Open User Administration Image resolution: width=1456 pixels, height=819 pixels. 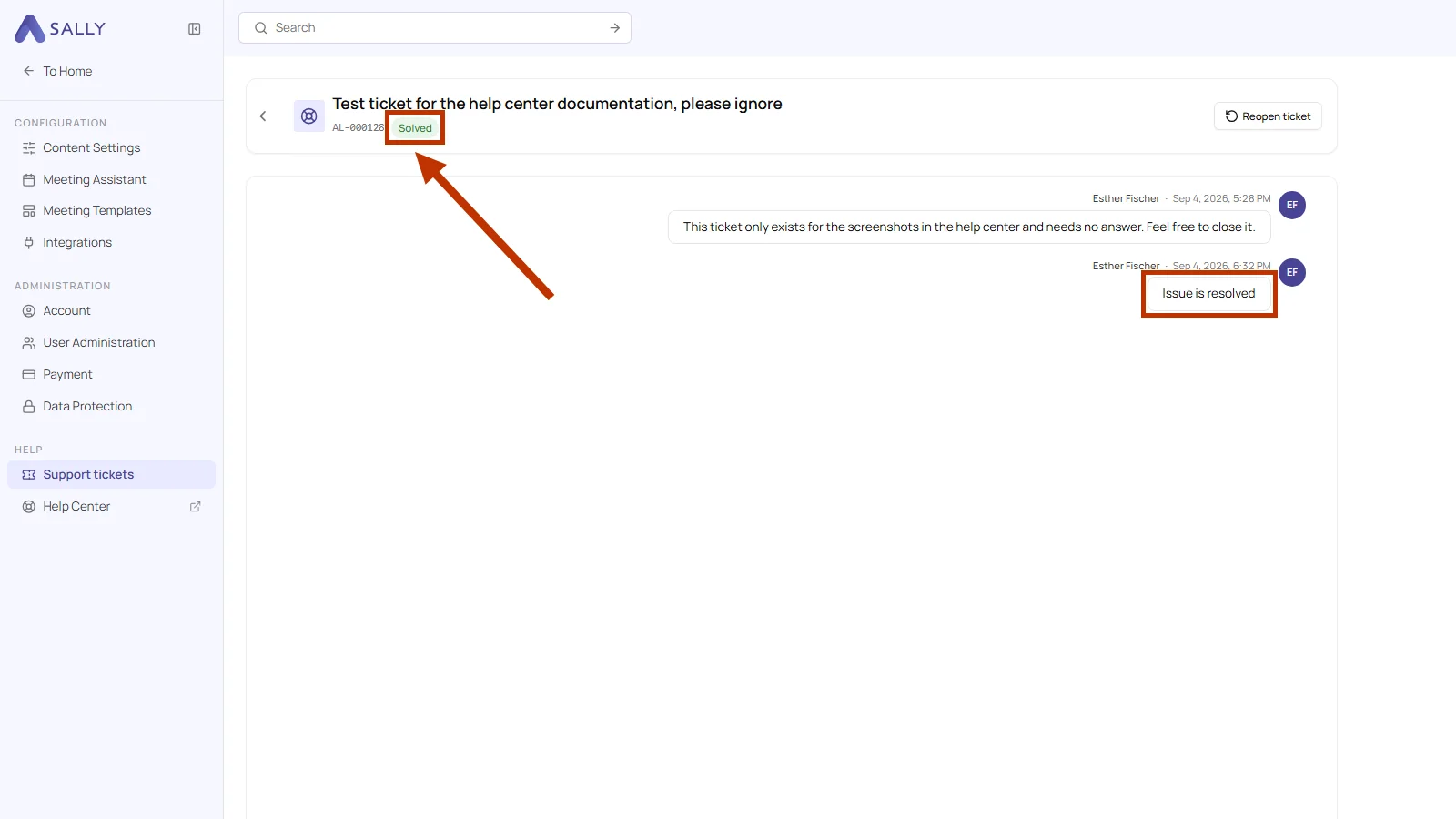pos(111,343)
